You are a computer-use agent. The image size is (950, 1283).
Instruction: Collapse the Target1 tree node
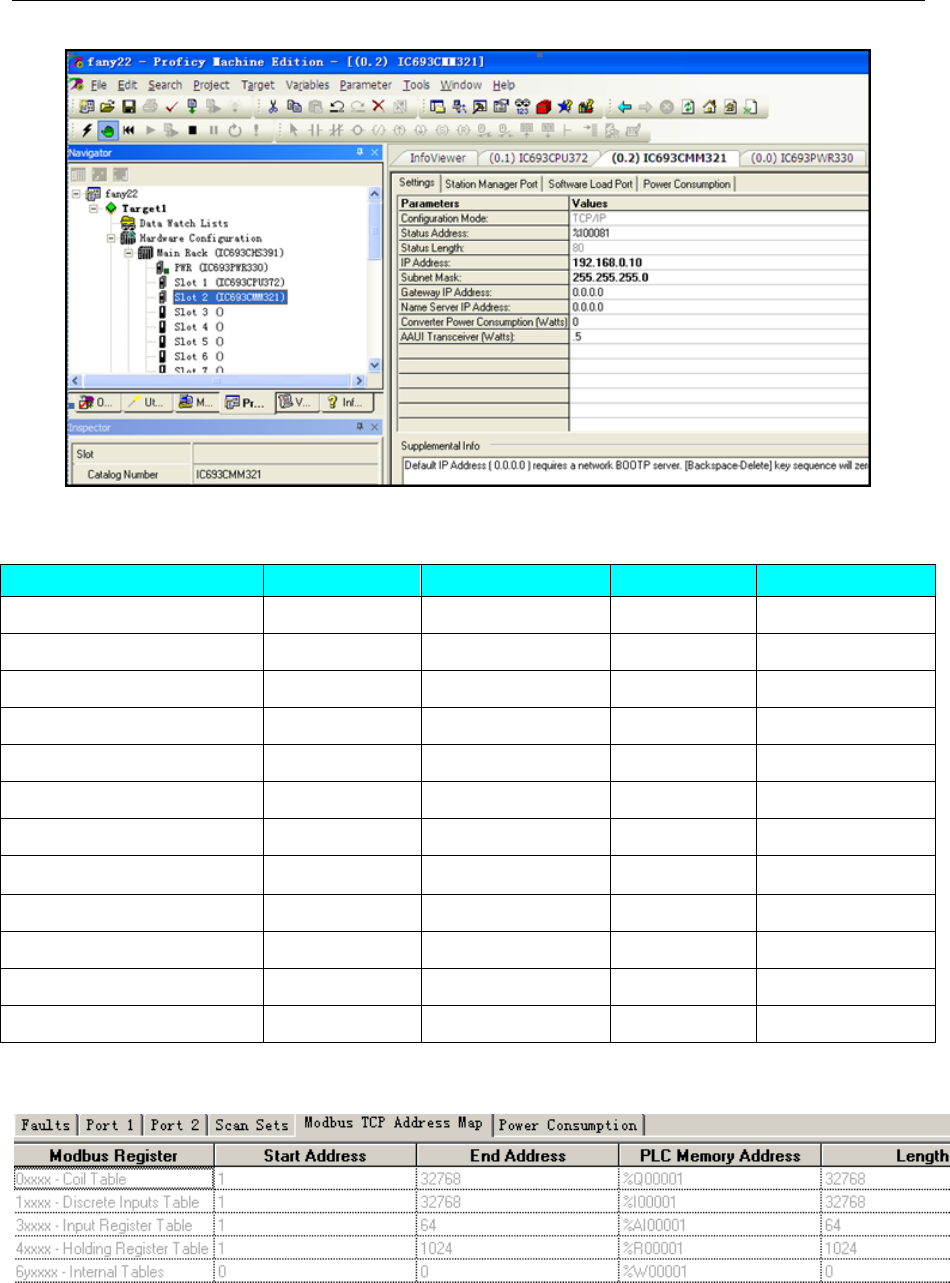coord(94,208)
